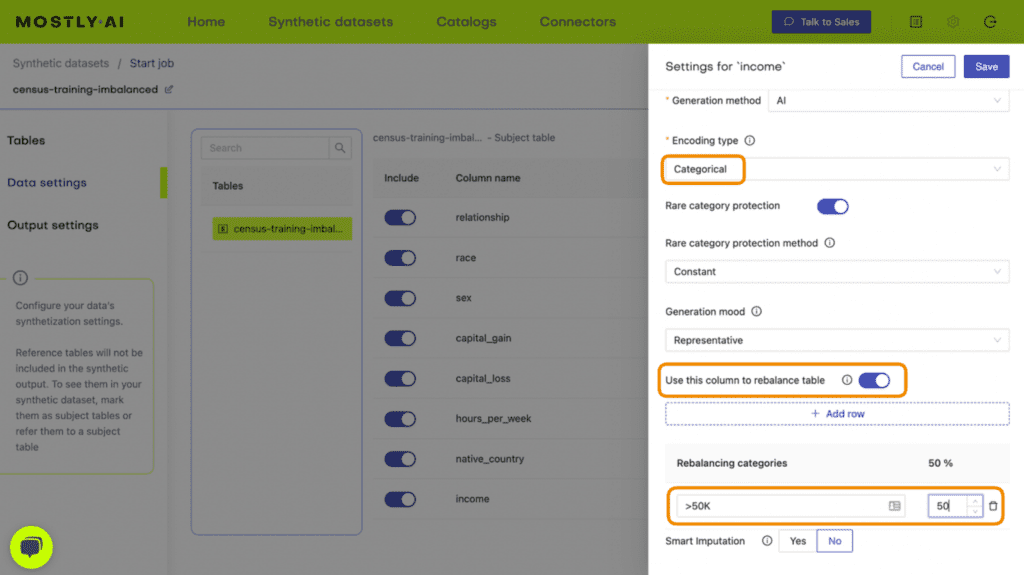
Task: Click the logout icon in top bar
Action: 990,21
